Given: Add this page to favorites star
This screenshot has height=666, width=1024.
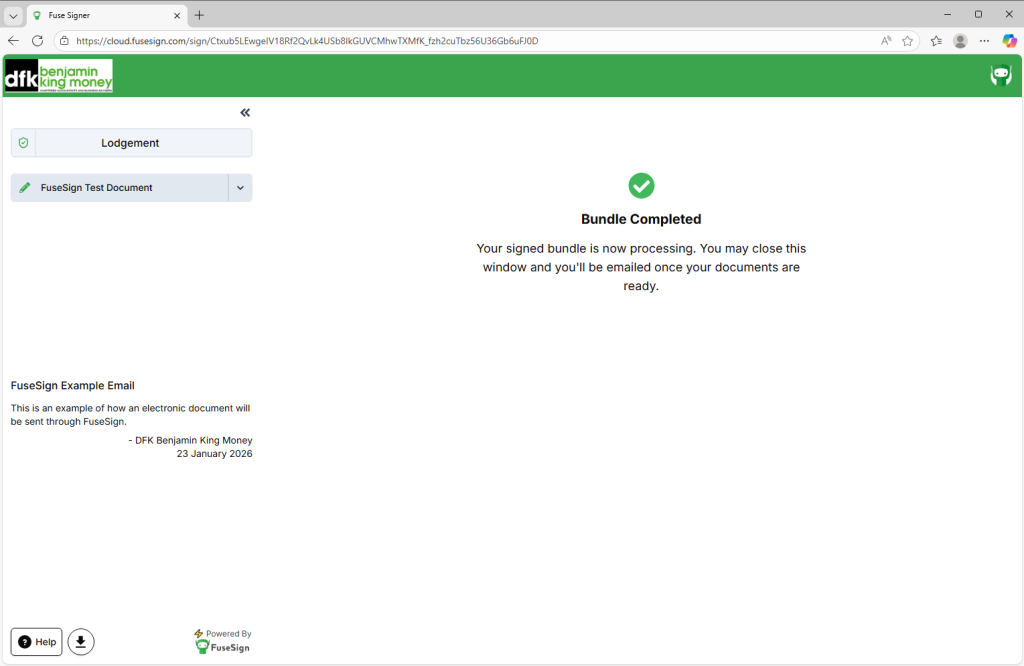Looking at the screenshot, I should tap(907, 41).
